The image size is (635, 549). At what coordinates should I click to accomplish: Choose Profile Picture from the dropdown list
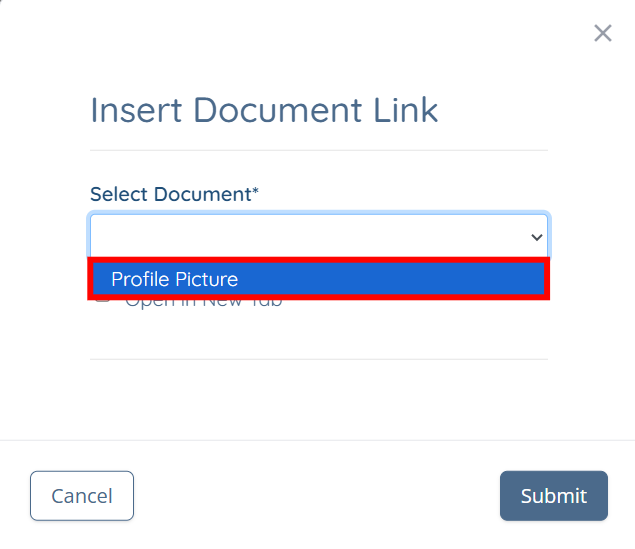[x=318, y=279]
